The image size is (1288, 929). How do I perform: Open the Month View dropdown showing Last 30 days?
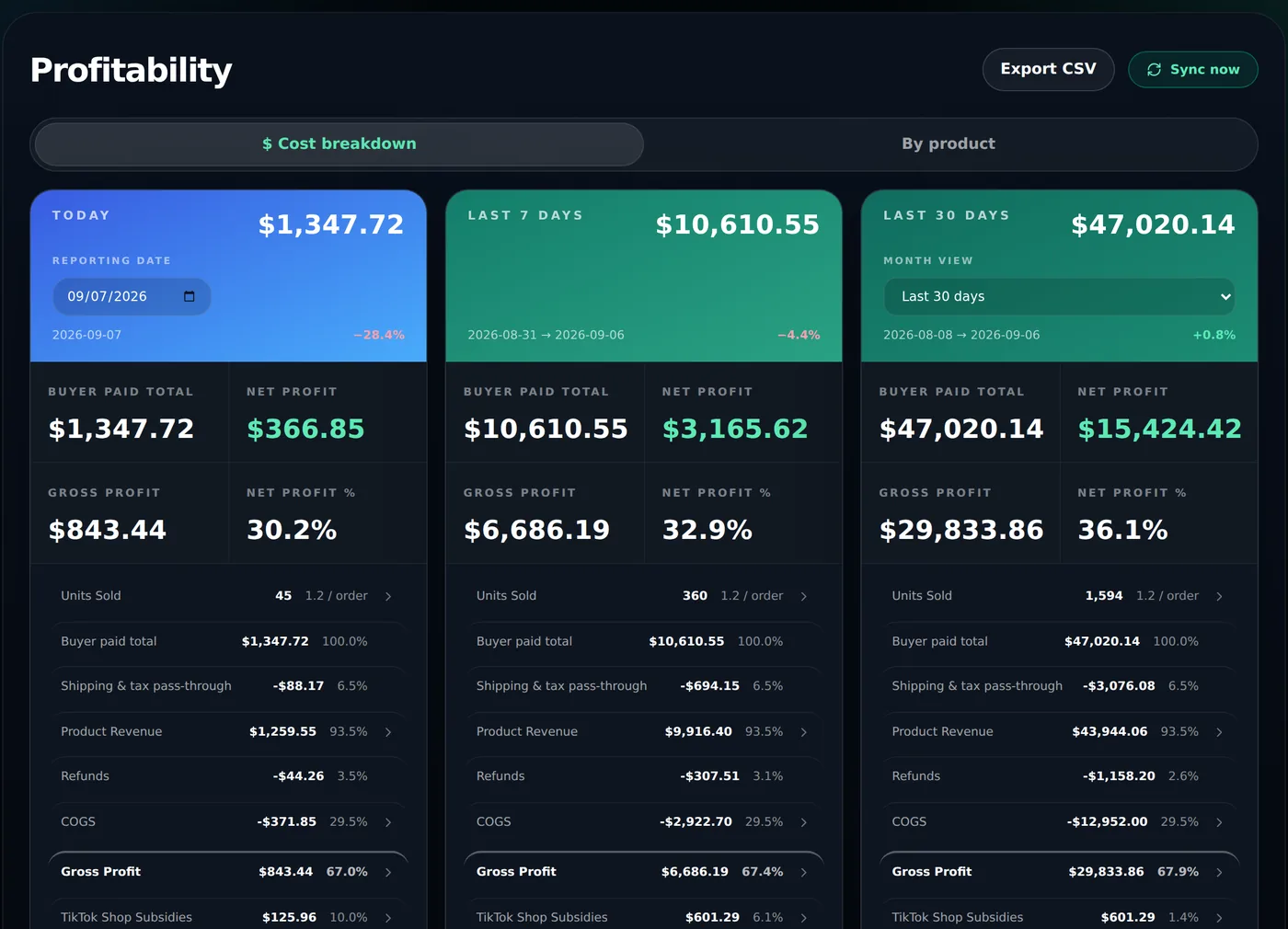(1059, 296)
